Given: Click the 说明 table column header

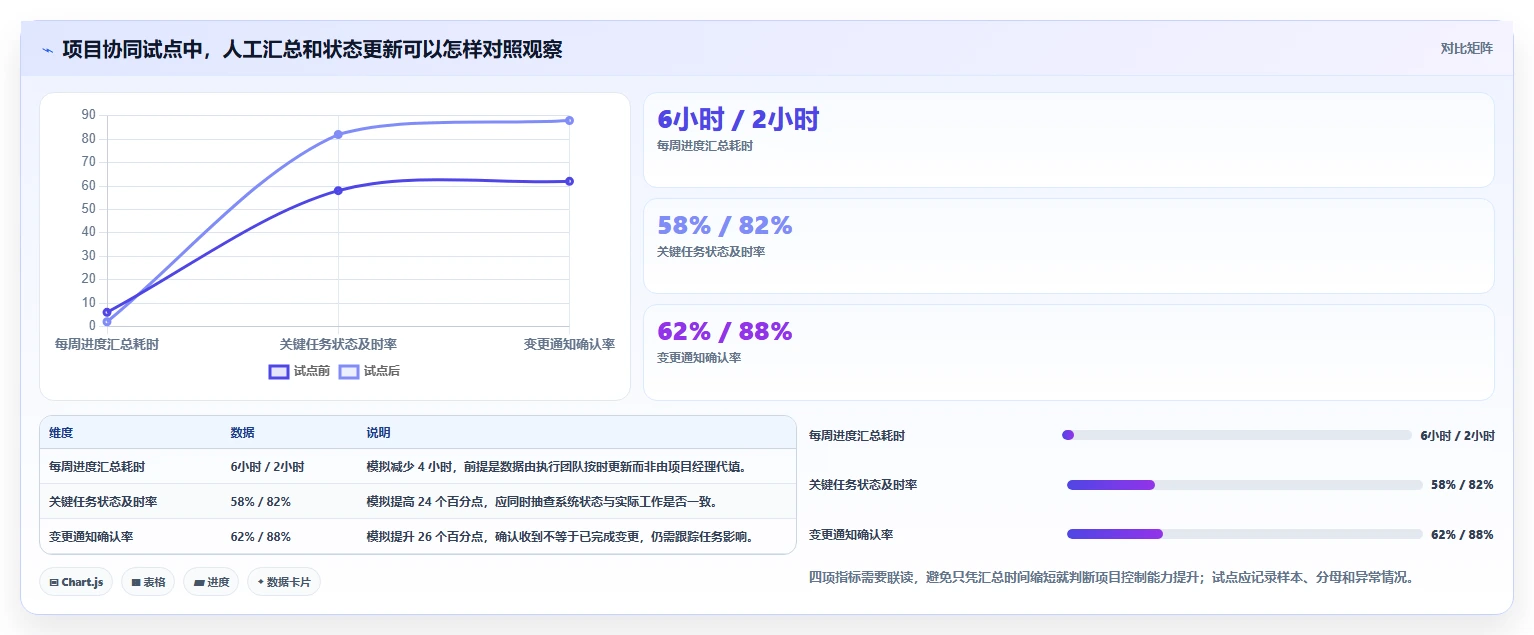Looking at the screenshot, I should [378, 433].
